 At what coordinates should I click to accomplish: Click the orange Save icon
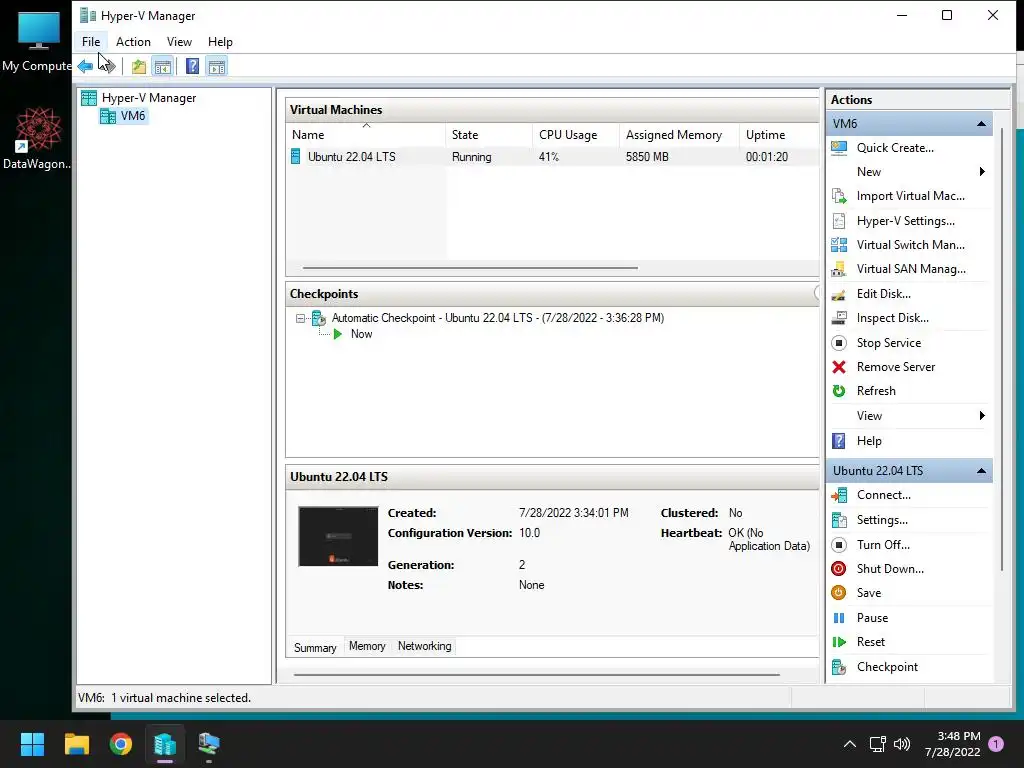tap(839, 593)
